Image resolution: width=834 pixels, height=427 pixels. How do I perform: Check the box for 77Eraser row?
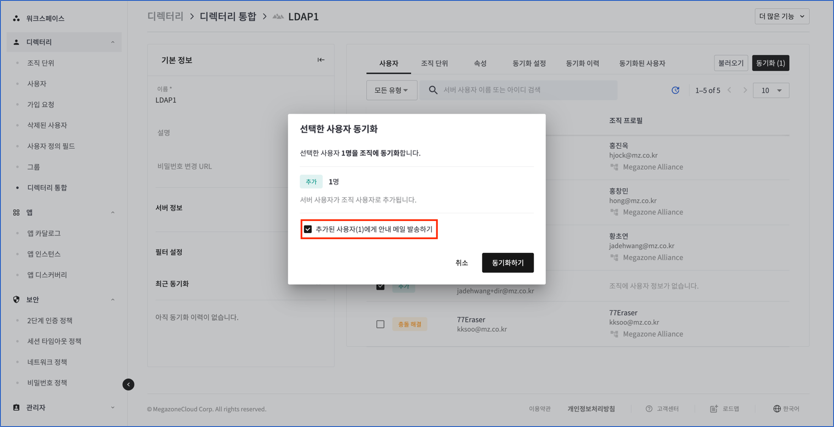pos(380,324)
